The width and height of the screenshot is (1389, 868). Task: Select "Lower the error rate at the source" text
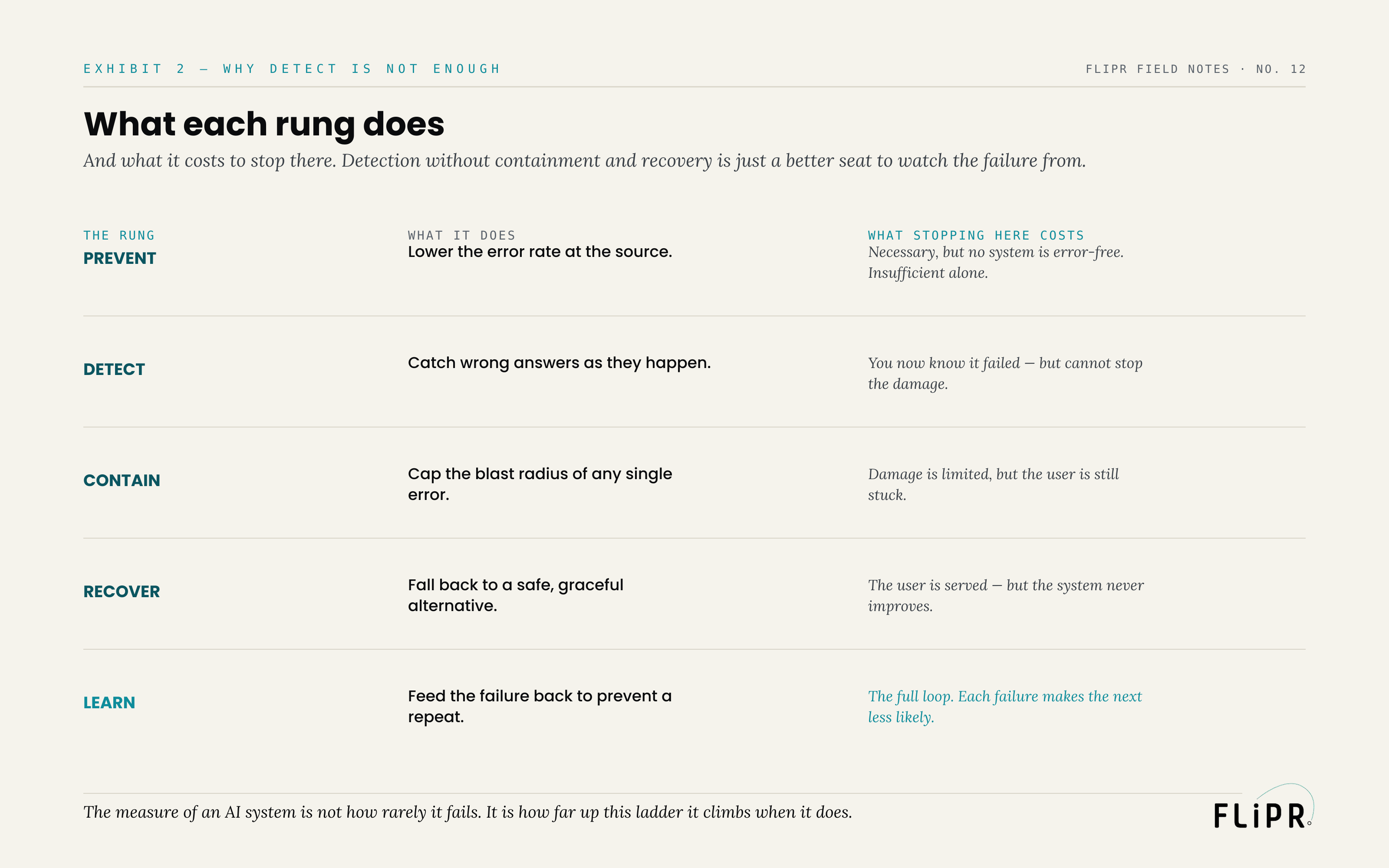click(540, 251)
